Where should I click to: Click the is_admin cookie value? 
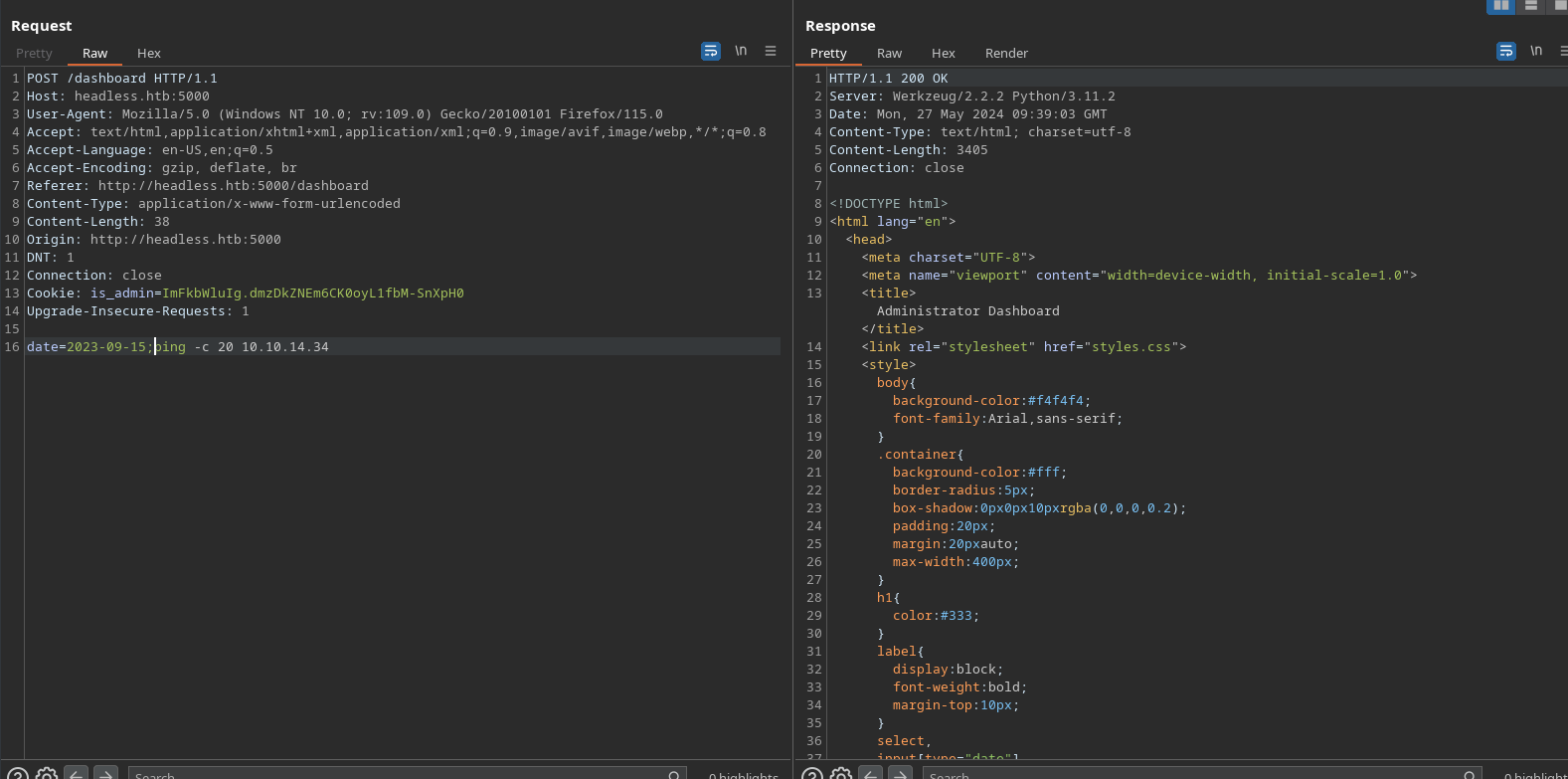(313, 293)
